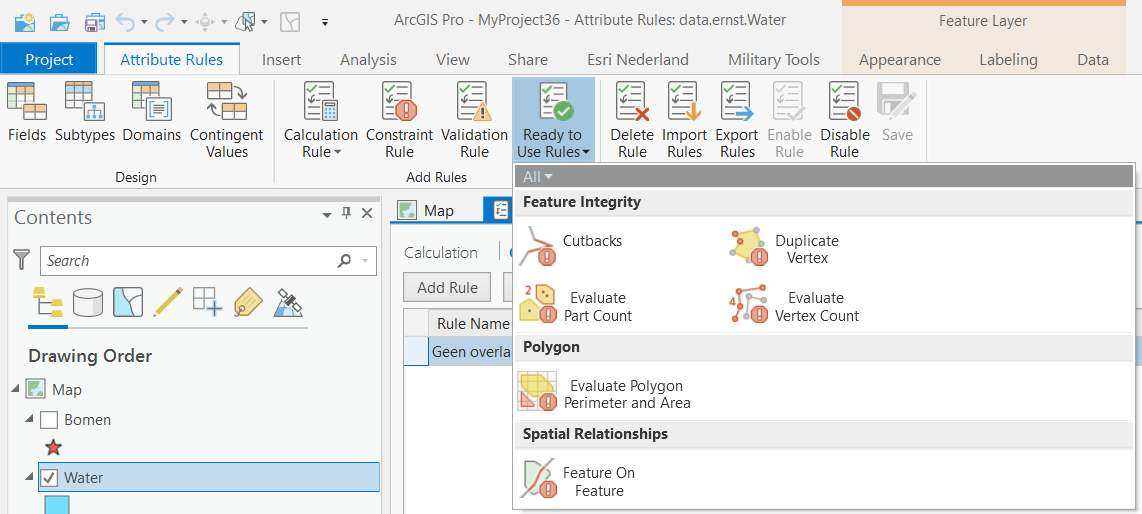The image size is (1142, 514).
Task: Add a Constraint Rule
Action: click(399, 120)
